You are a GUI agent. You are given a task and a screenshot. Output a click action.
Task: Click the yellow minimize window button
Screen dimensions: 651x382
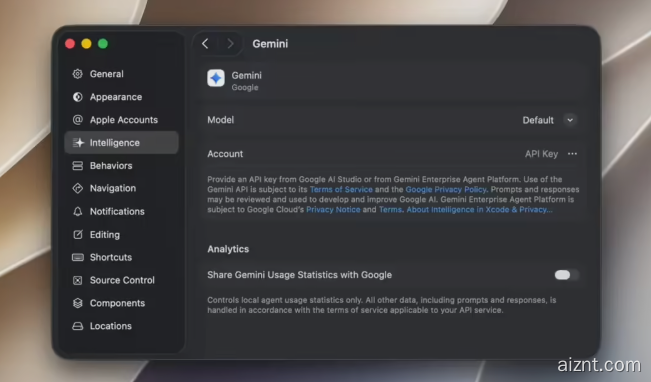[x=86, y=44]
